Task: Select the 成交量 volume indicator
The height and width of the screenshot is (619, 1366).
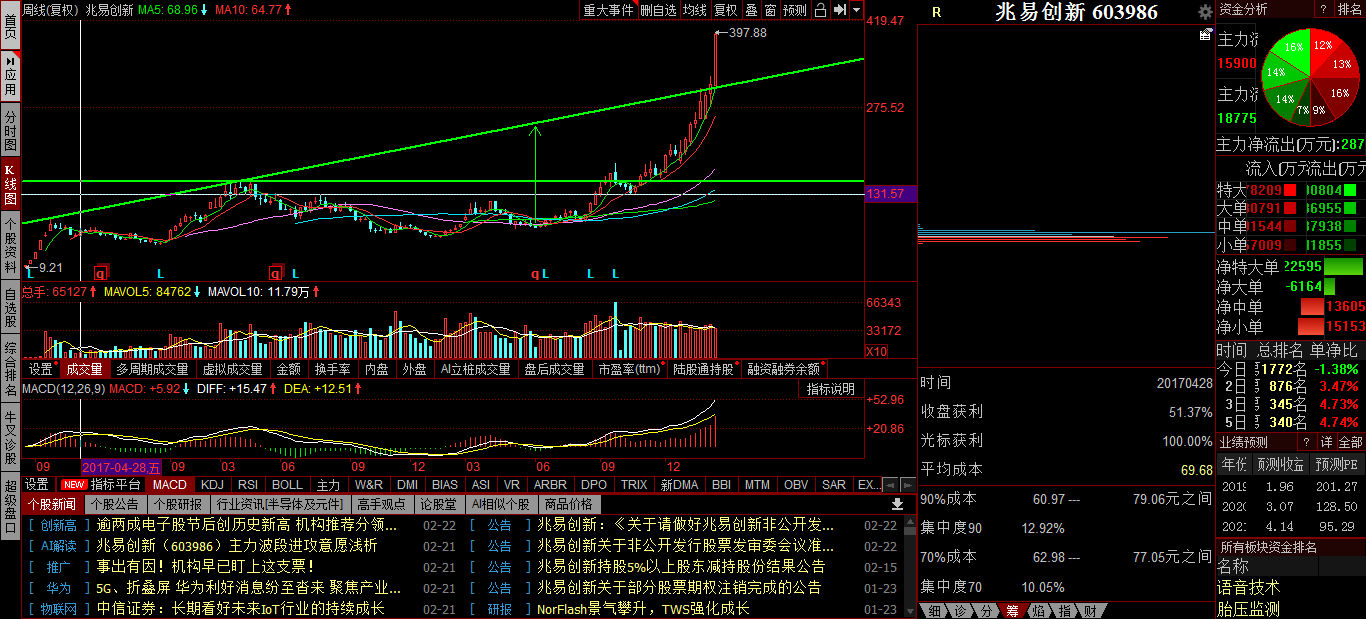Action: coord(84,369)
